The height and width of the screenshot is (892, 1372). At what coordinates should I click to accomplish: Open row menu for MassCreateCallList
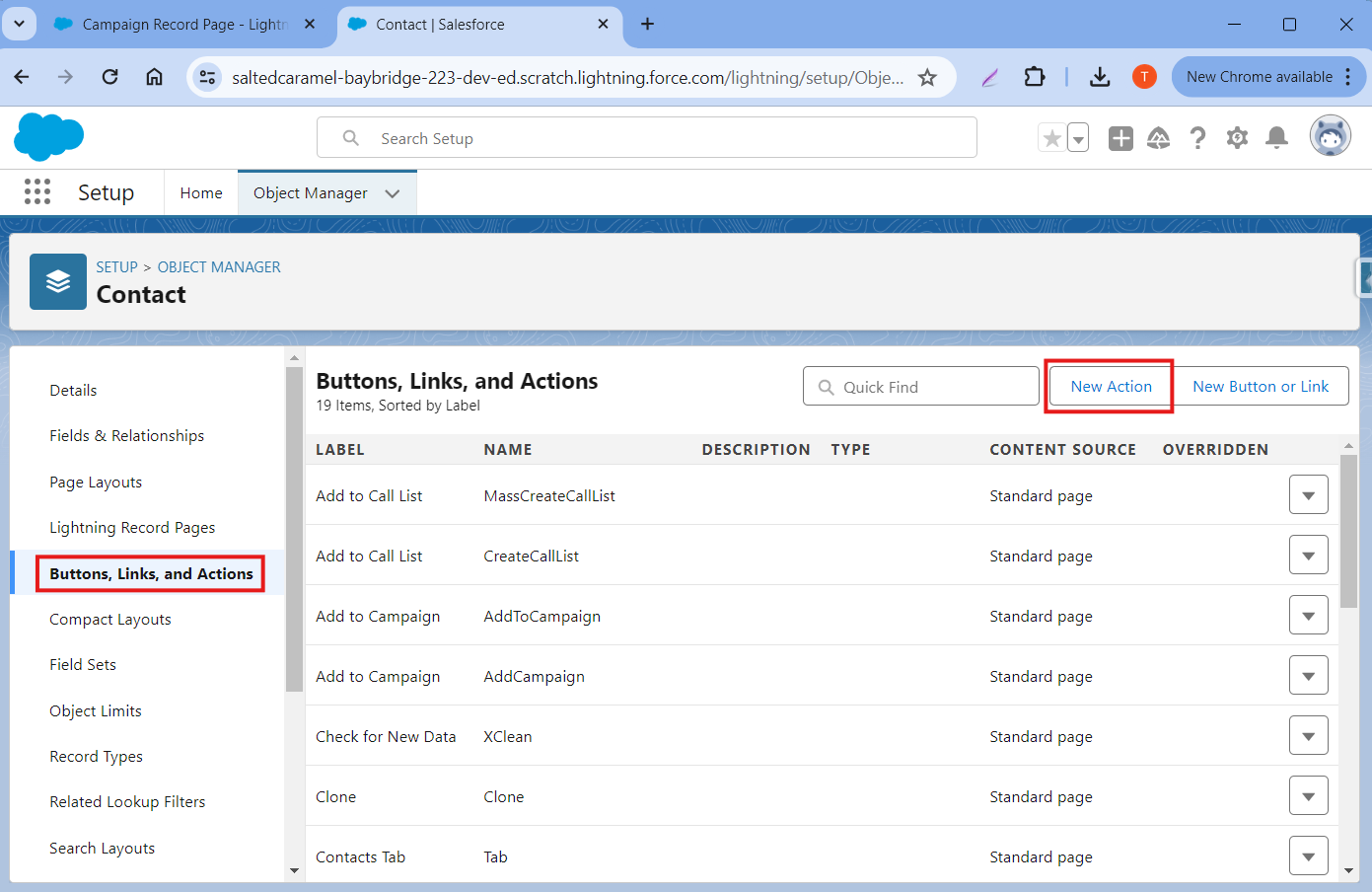tap(1308, 495)
